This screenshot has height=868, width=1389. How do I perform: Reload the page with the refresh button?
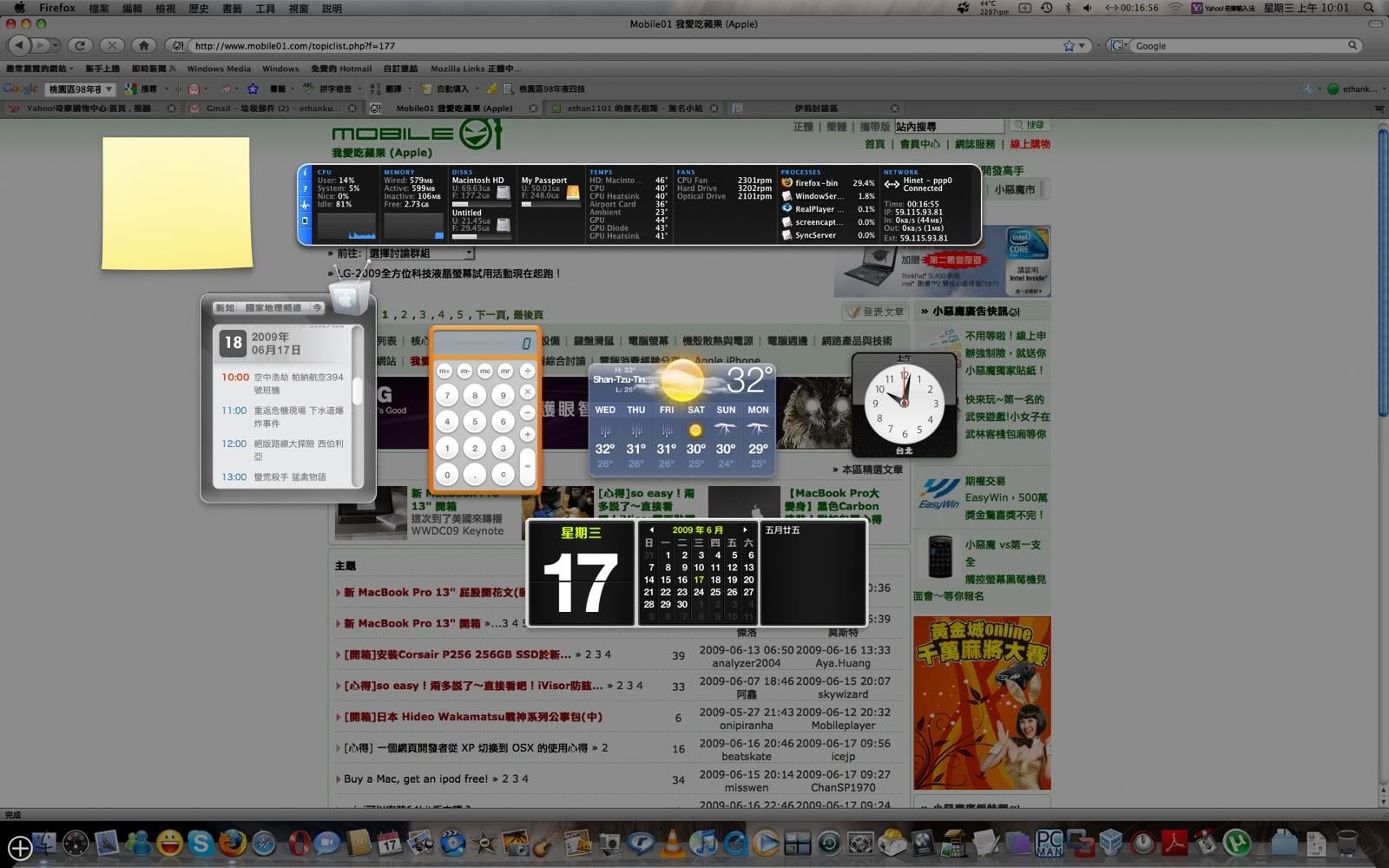point(80,45)
